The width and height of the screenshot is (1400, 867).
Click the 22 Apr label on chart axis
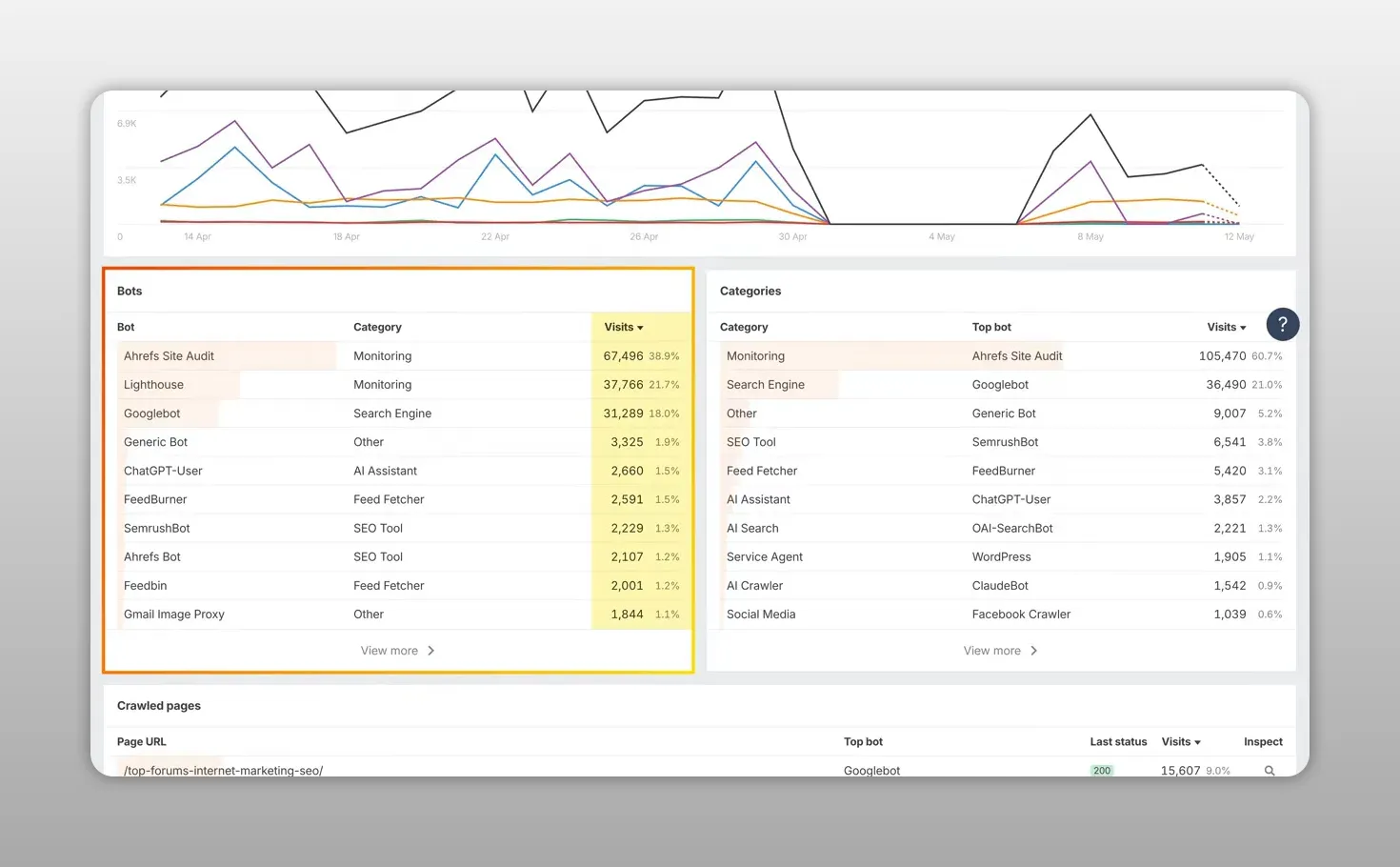pos(495,236)
